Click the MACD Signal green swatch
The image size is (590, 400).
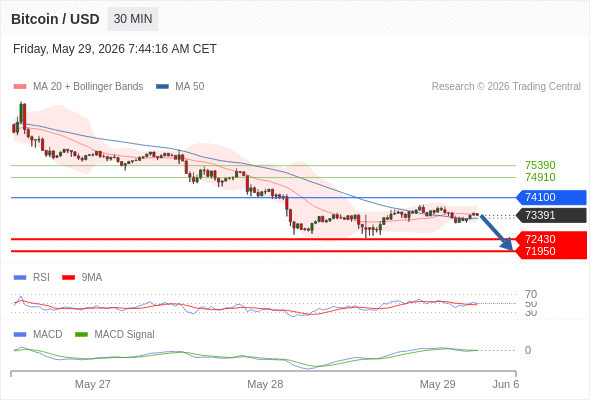81,335
